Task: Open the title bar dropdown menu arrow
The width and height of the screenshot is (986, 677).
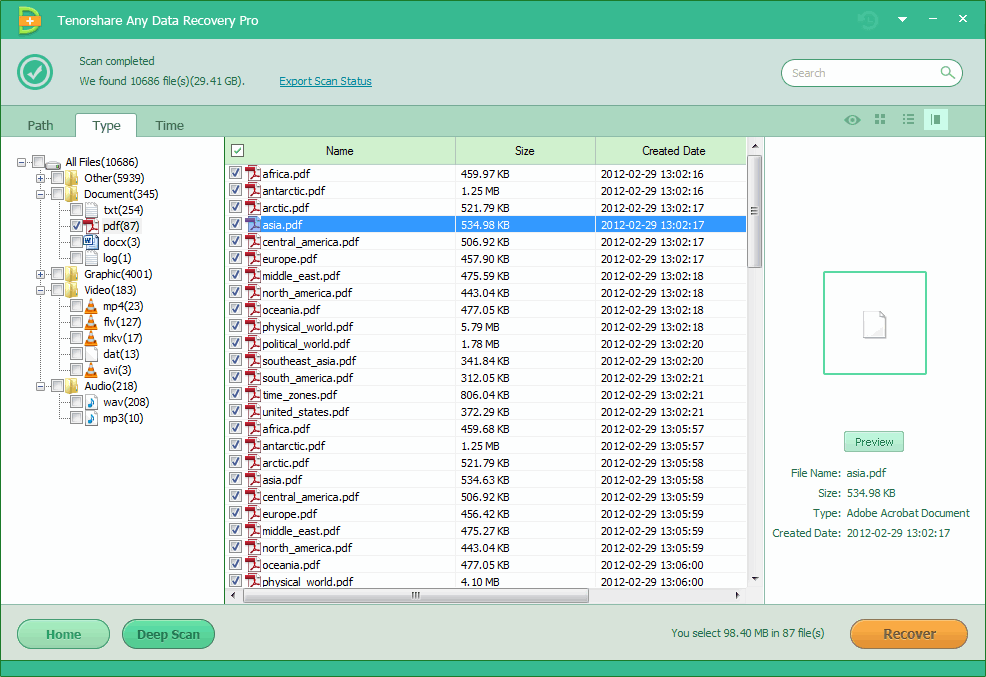Action: pos(902,20)
